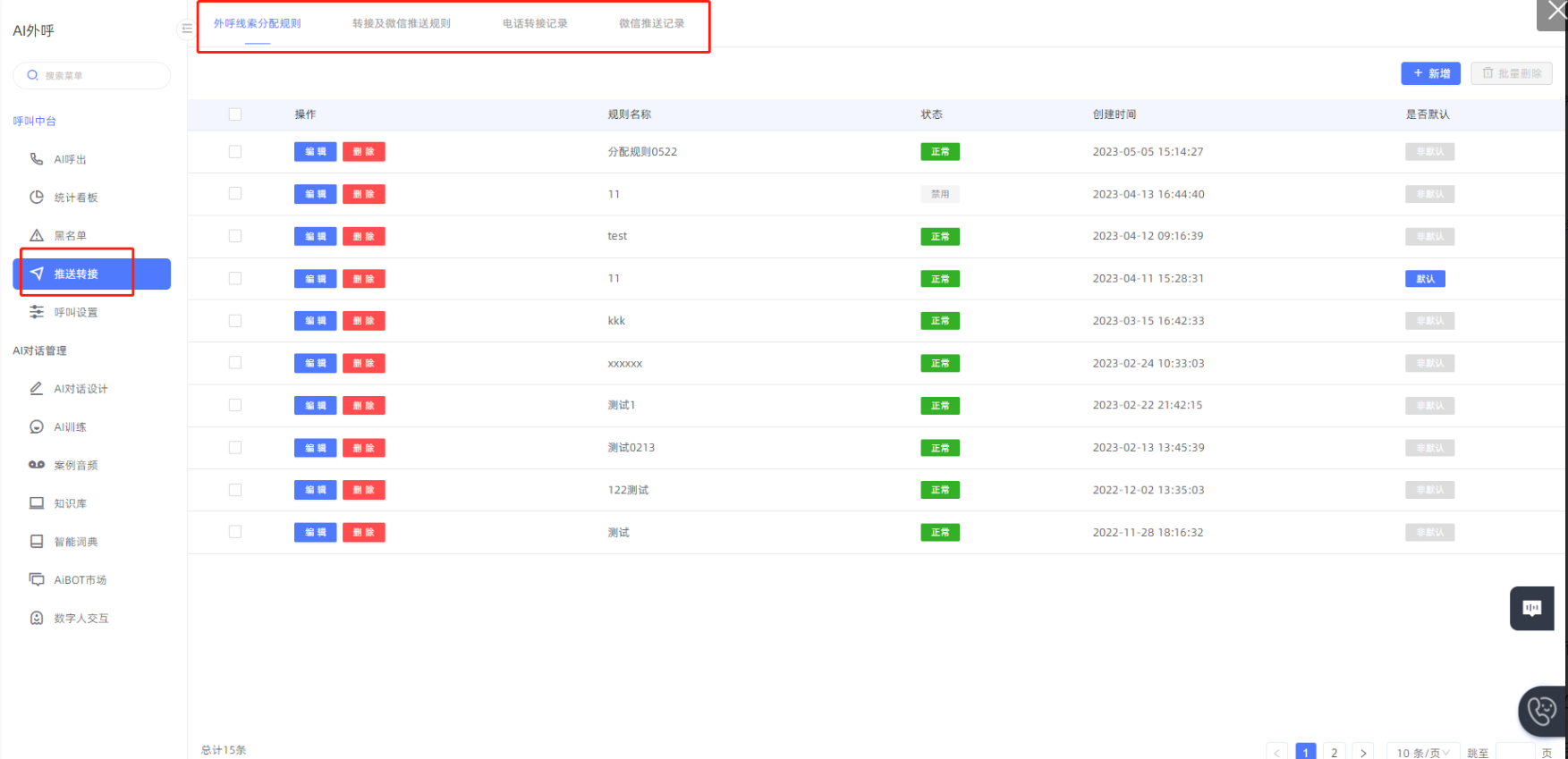The height and width of the screenshot is (759, 1568).
Task: Click the AI对话设计 pencil icon
Action: coord(37,389)
